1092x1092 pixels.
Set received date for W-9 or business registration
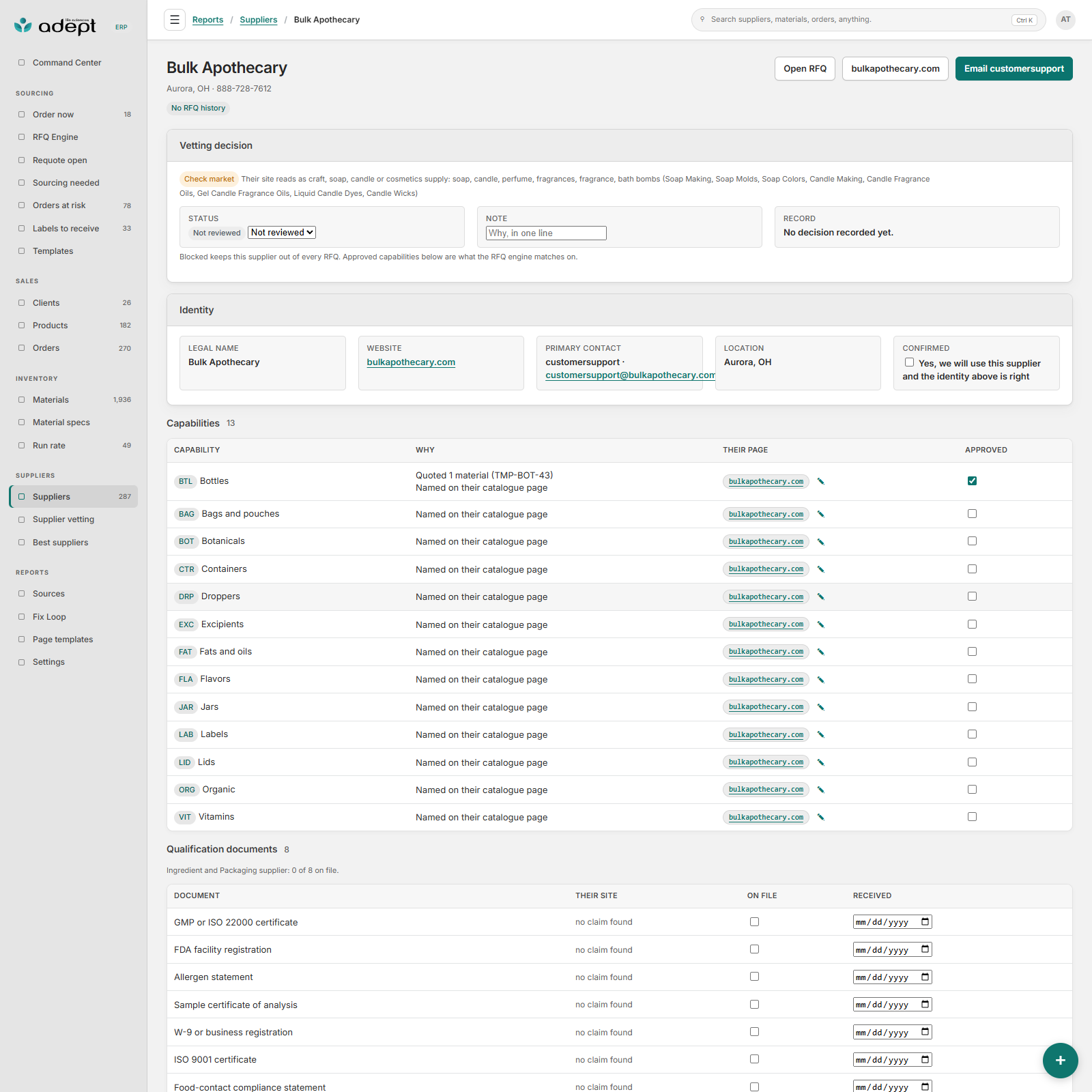pos(892,1032)
